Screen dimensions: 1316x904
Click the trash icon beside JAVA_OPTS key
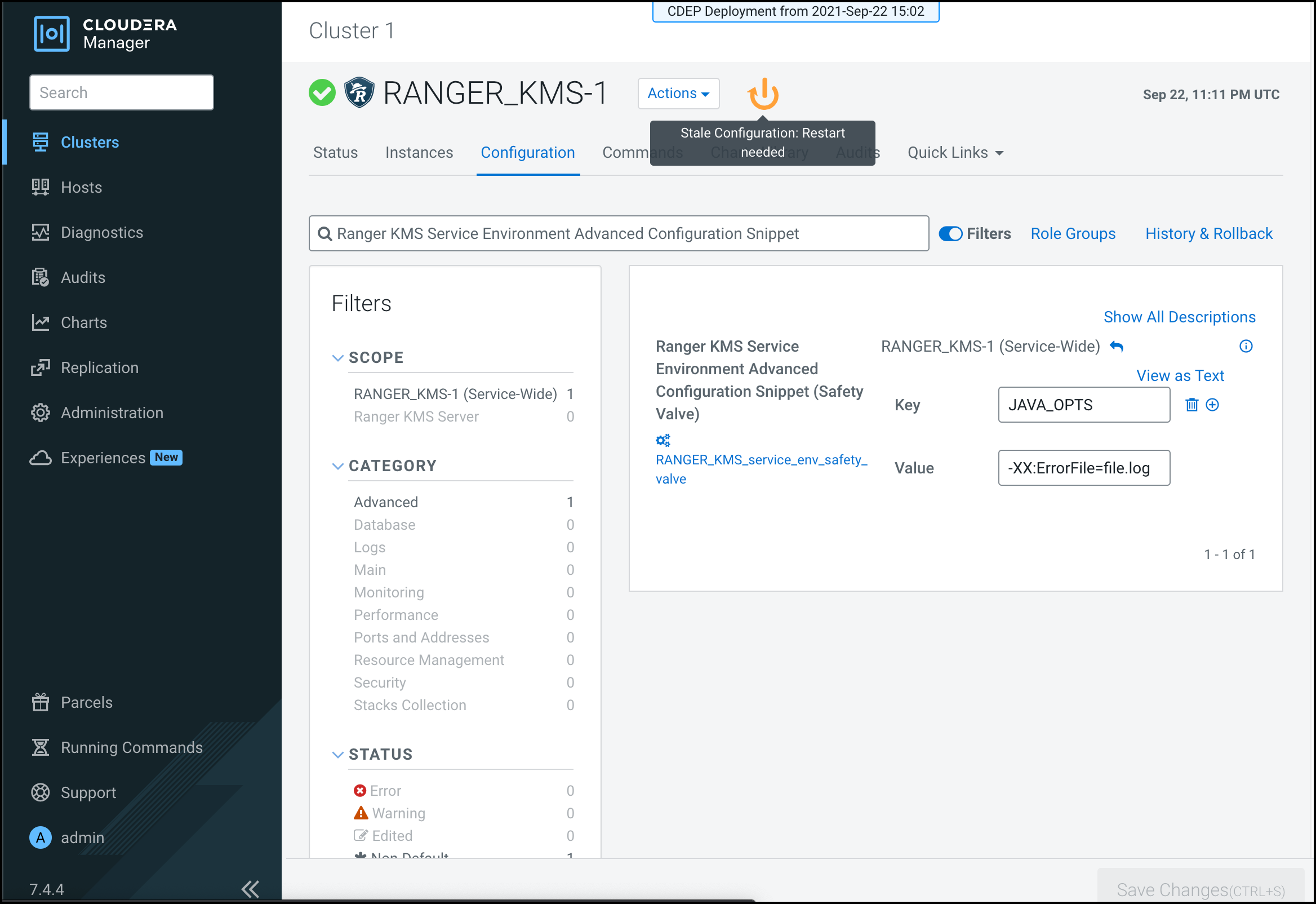click(1191, 405)
